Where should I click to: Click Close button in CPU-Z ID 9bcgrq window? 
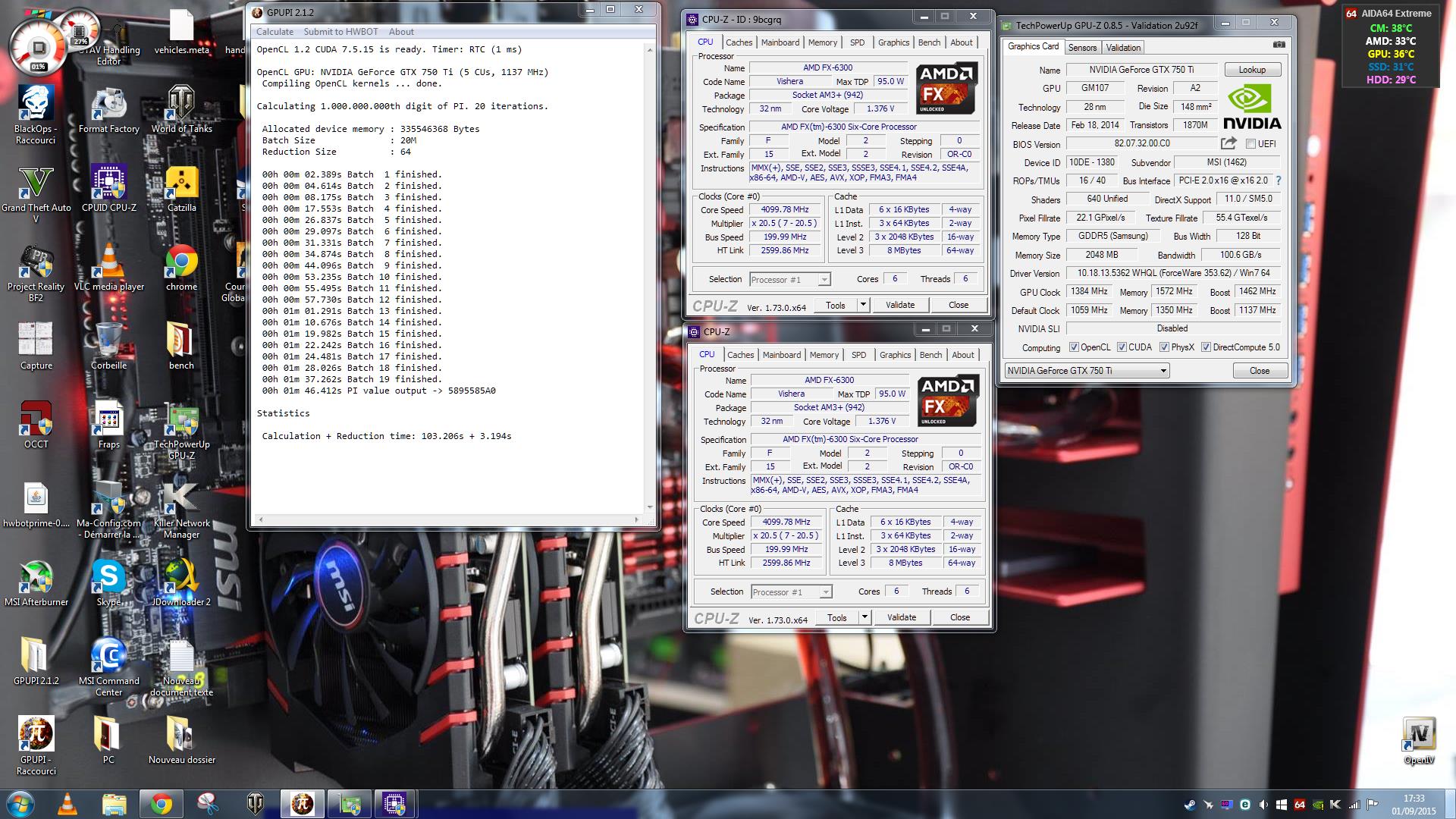point(959,305)
